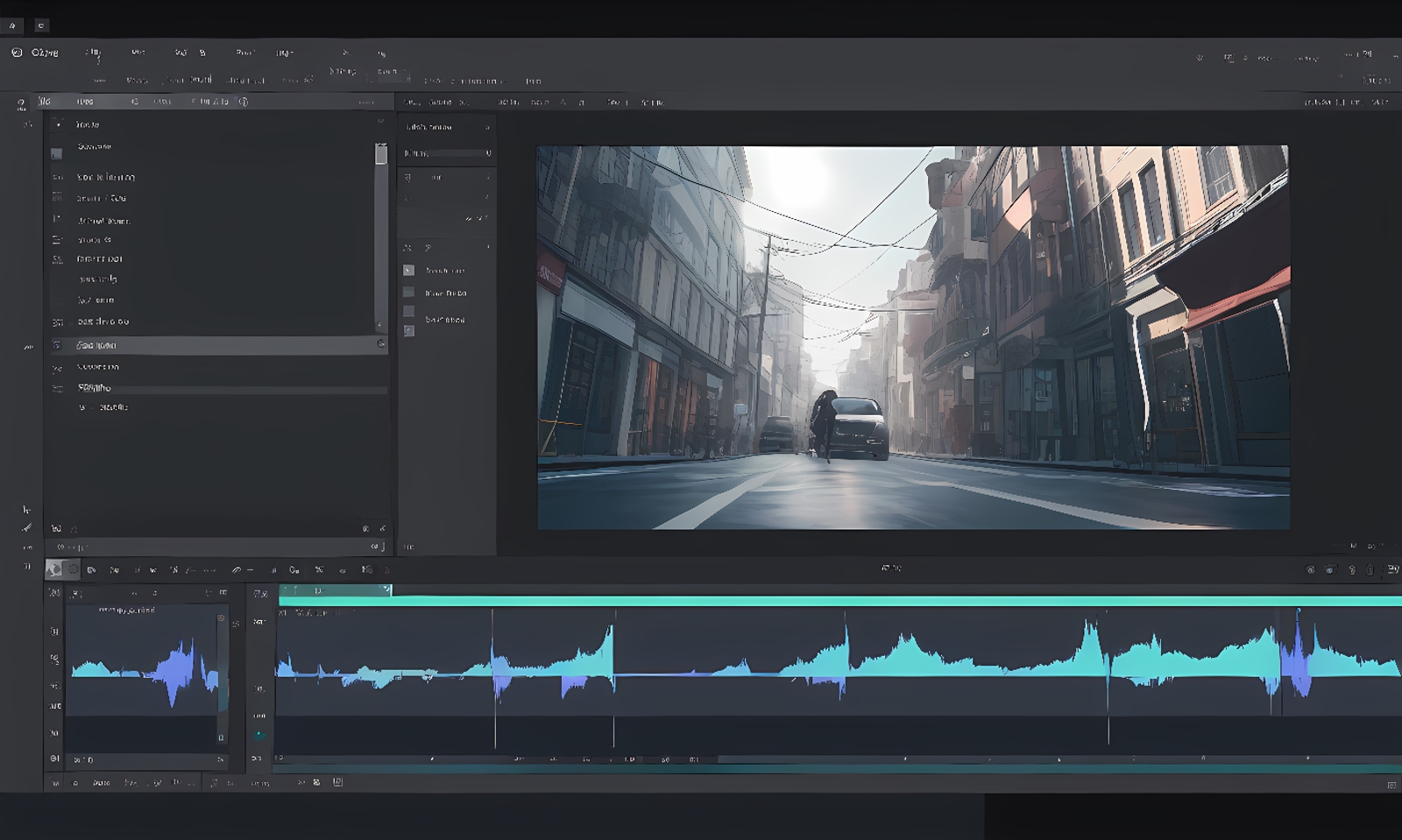Image resolution: width=1402 pixels, height=840 pixels.
Task: Click the rightmost icon in the timeline toolbar
Action: (x=1392, y=569)
